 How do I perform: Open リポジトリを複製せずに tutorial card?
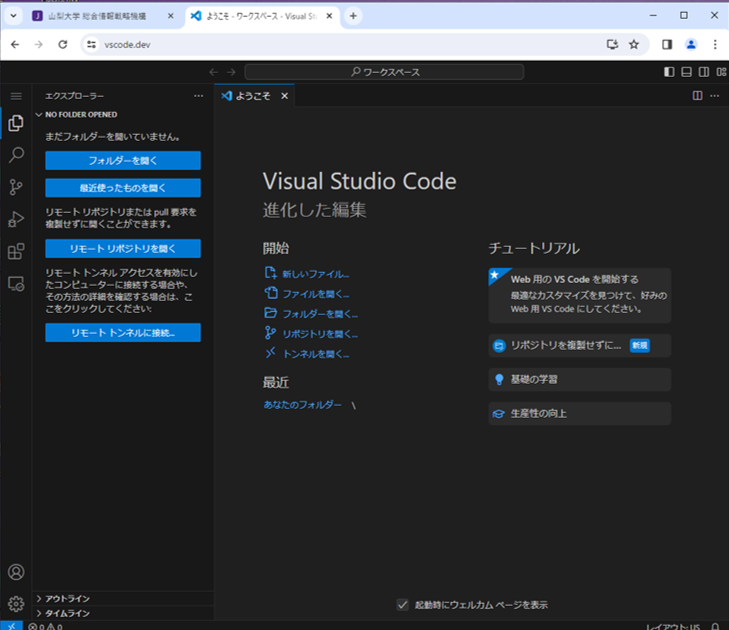coord(580,345)
